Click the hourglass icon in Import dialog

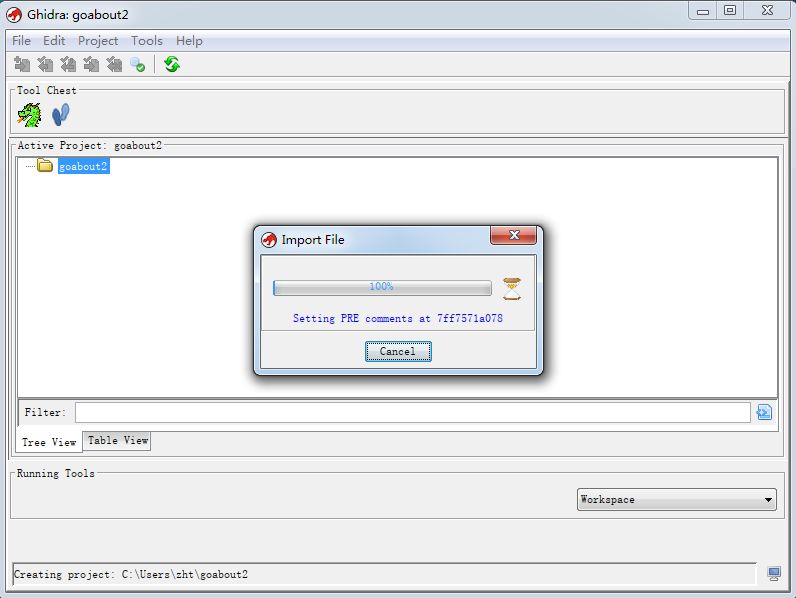[x=512, y=289]
